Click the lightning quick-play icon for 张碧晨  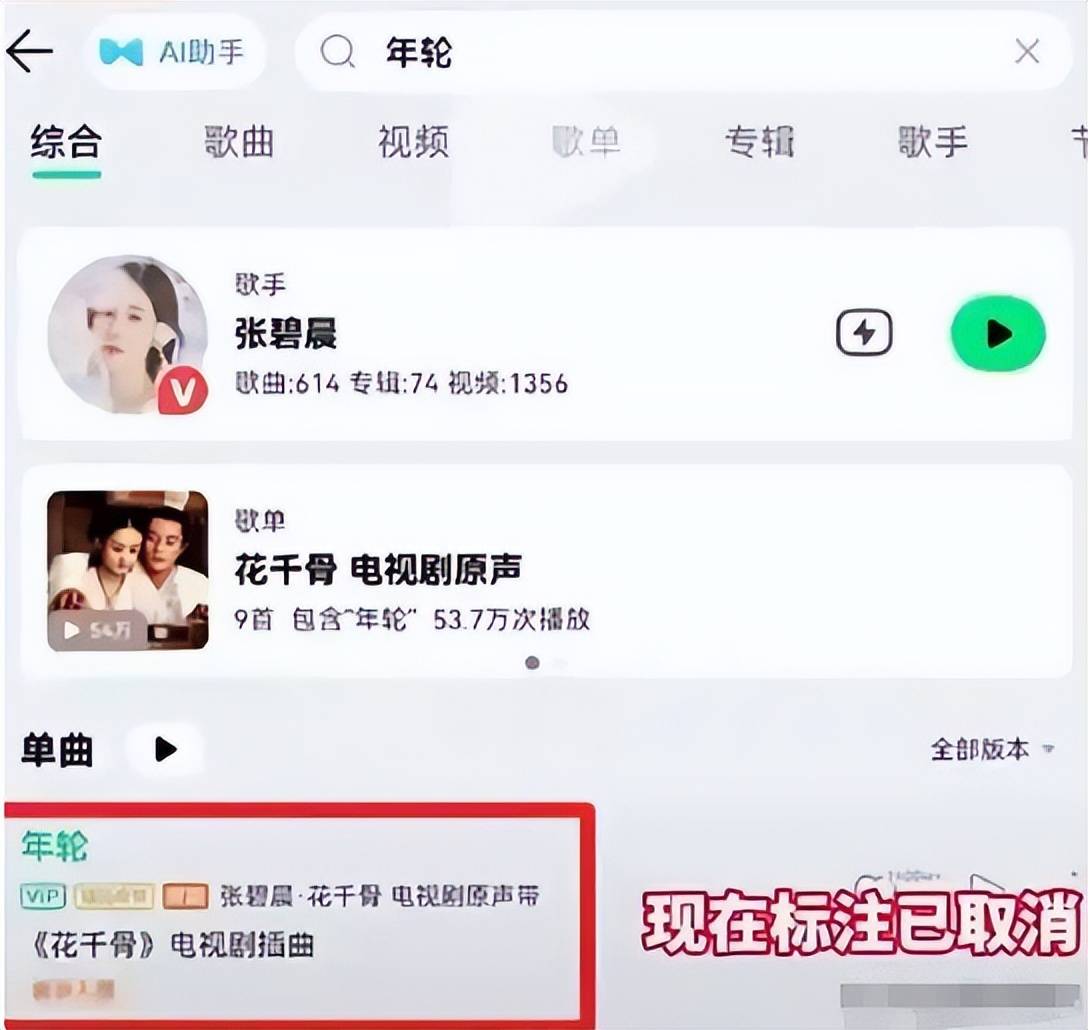click(x=864, y=332)
